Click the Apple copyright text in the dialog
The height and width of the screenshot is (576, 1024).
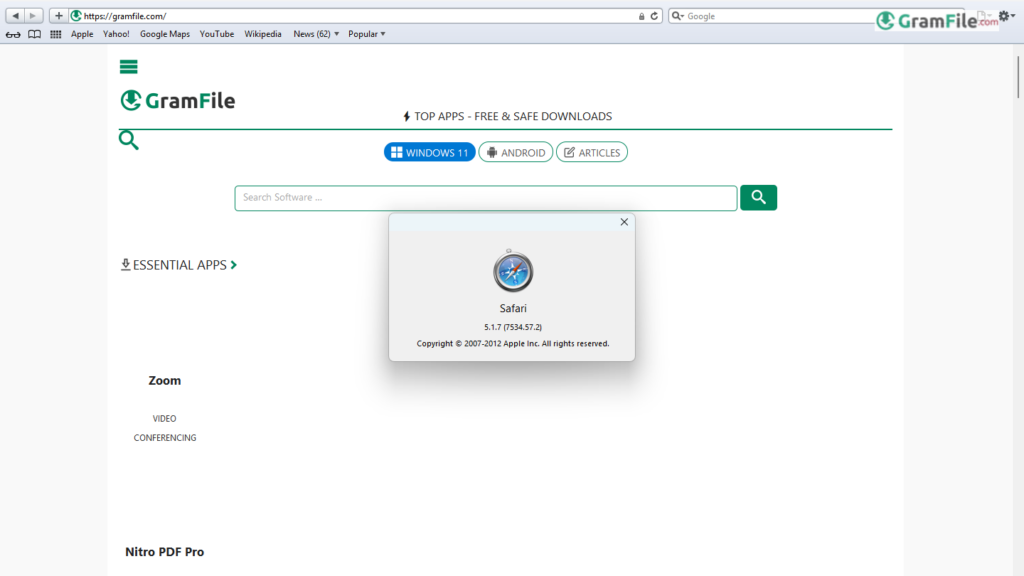[513, 344]
